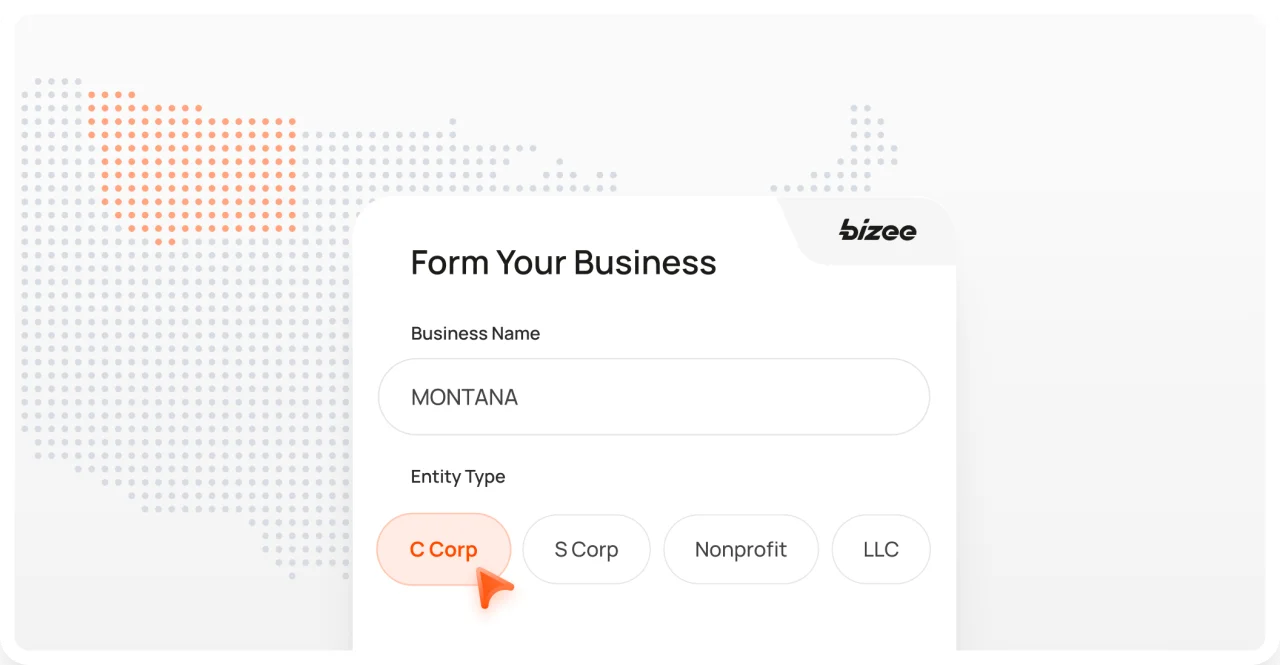Viewport: 1280px width, 665px height.
Task: Click the MONTANA placeholder text
Action: (464, 396)
